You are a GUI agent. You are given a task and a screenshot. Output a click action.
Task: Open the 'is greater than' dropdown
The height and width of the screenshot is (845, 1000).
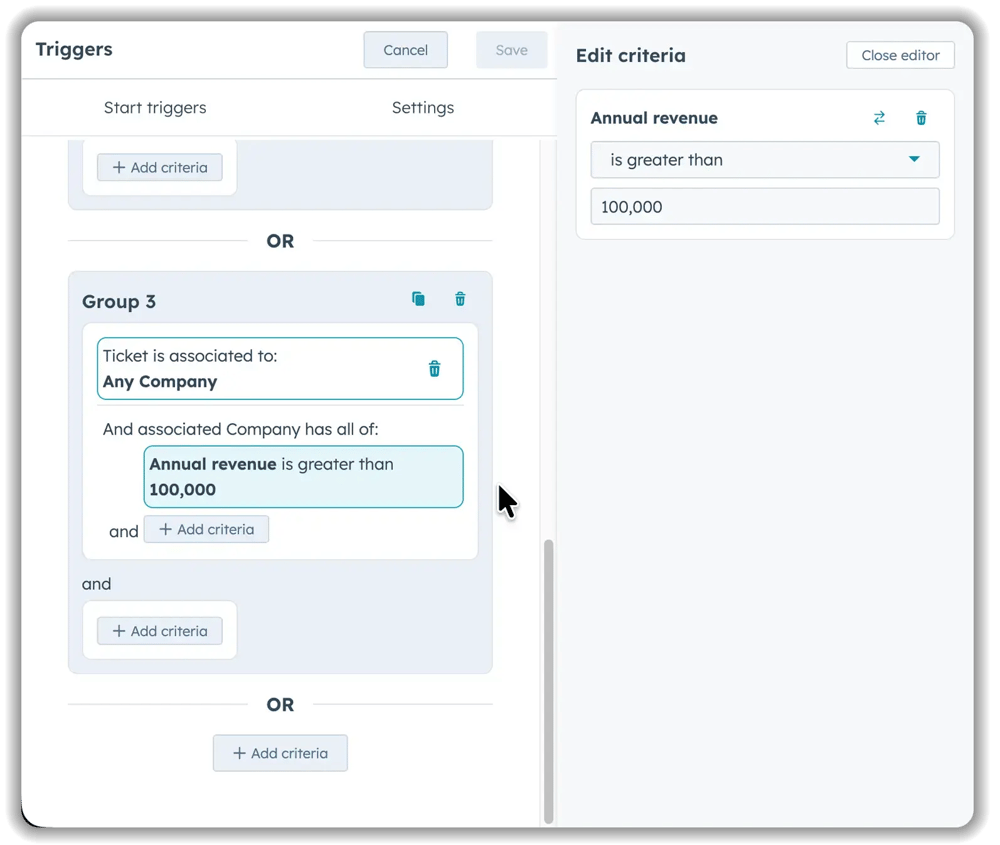click(x=764, y=159)
